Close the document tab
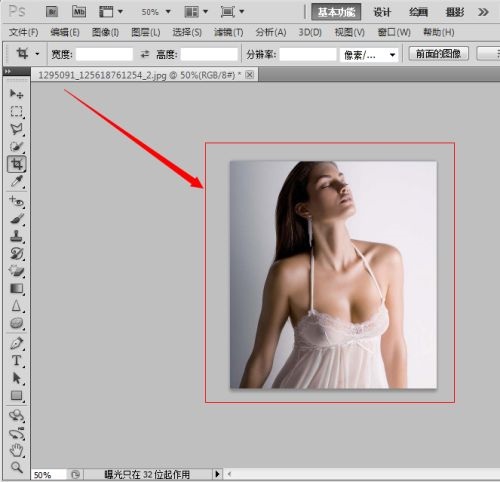The width and height of the screenshot is (500, 482). 249,75
